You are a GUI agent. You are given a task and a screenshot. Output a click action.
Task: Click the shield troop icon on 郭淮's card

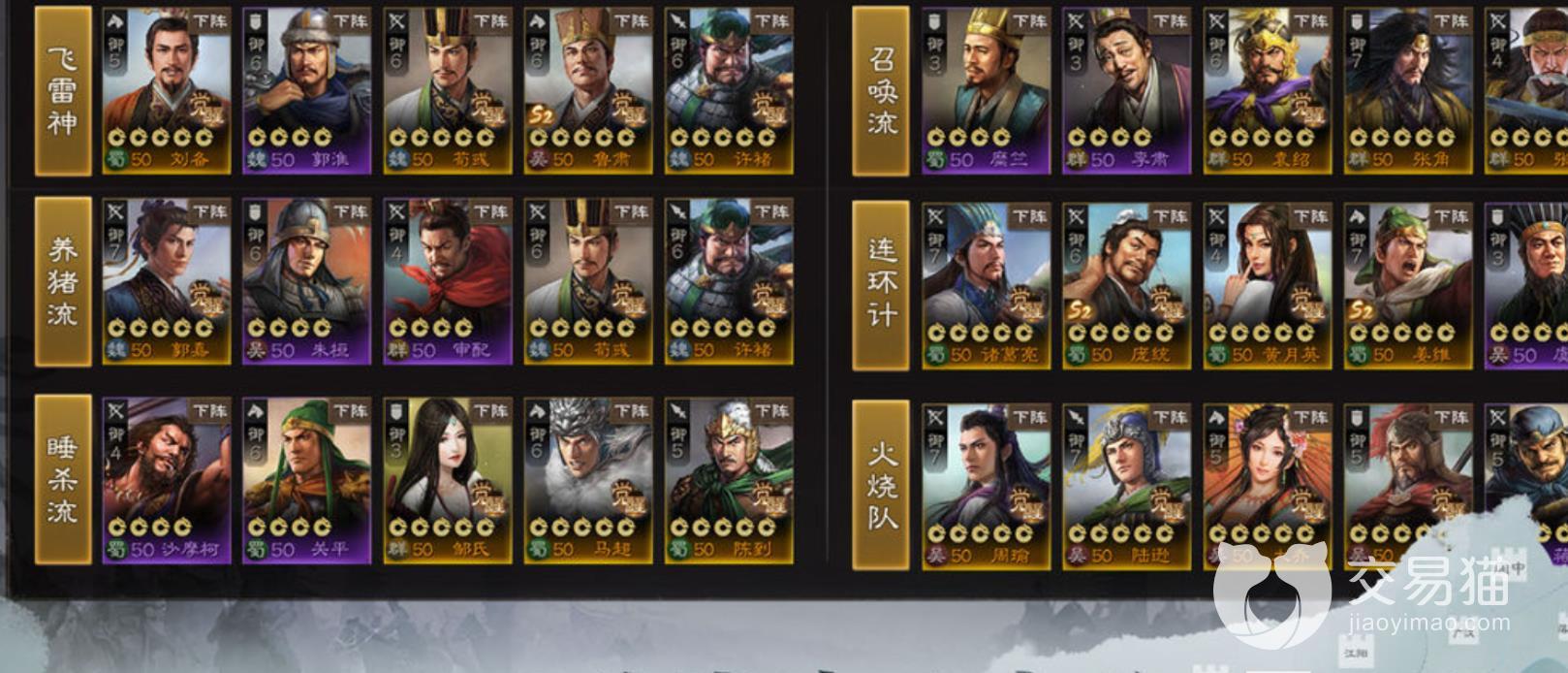pos(256,22)
